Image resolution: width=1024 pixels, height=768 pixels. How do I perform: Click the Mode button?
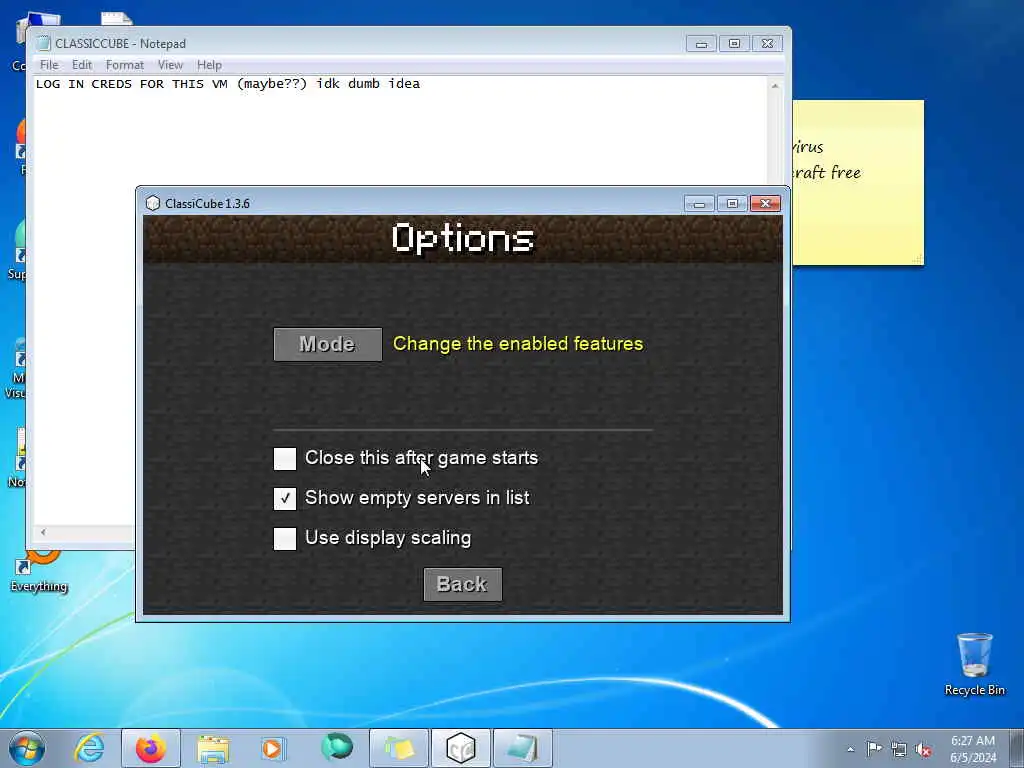(x=328, y=344)
